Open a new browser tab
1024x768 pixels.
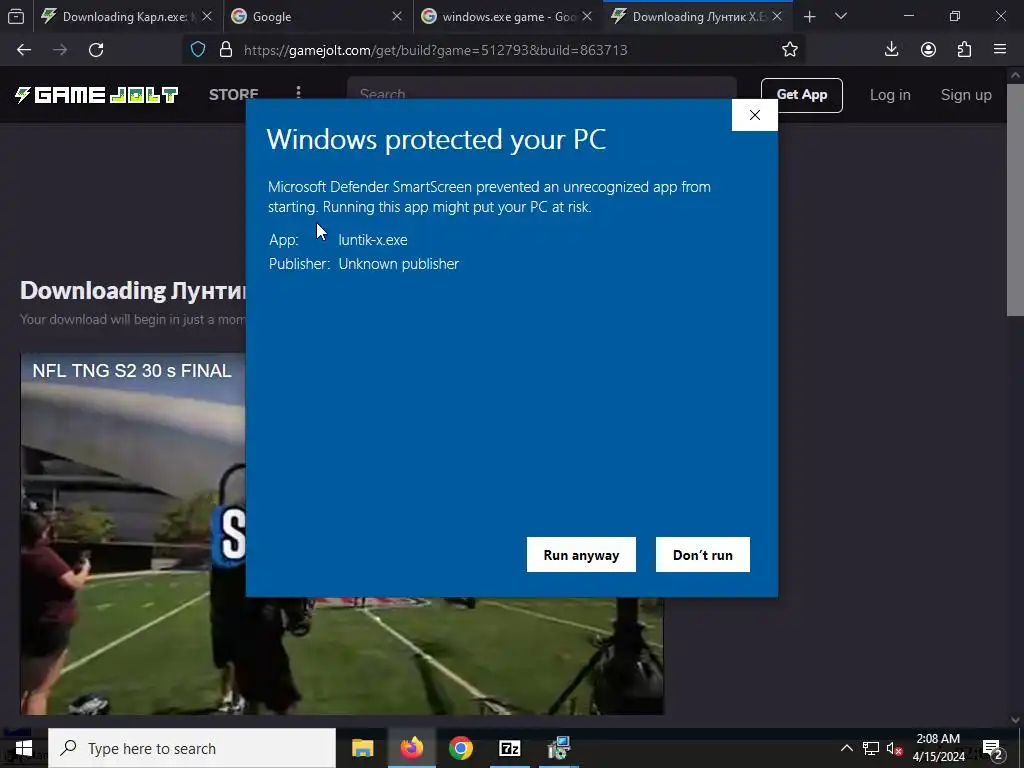[810, 16]
